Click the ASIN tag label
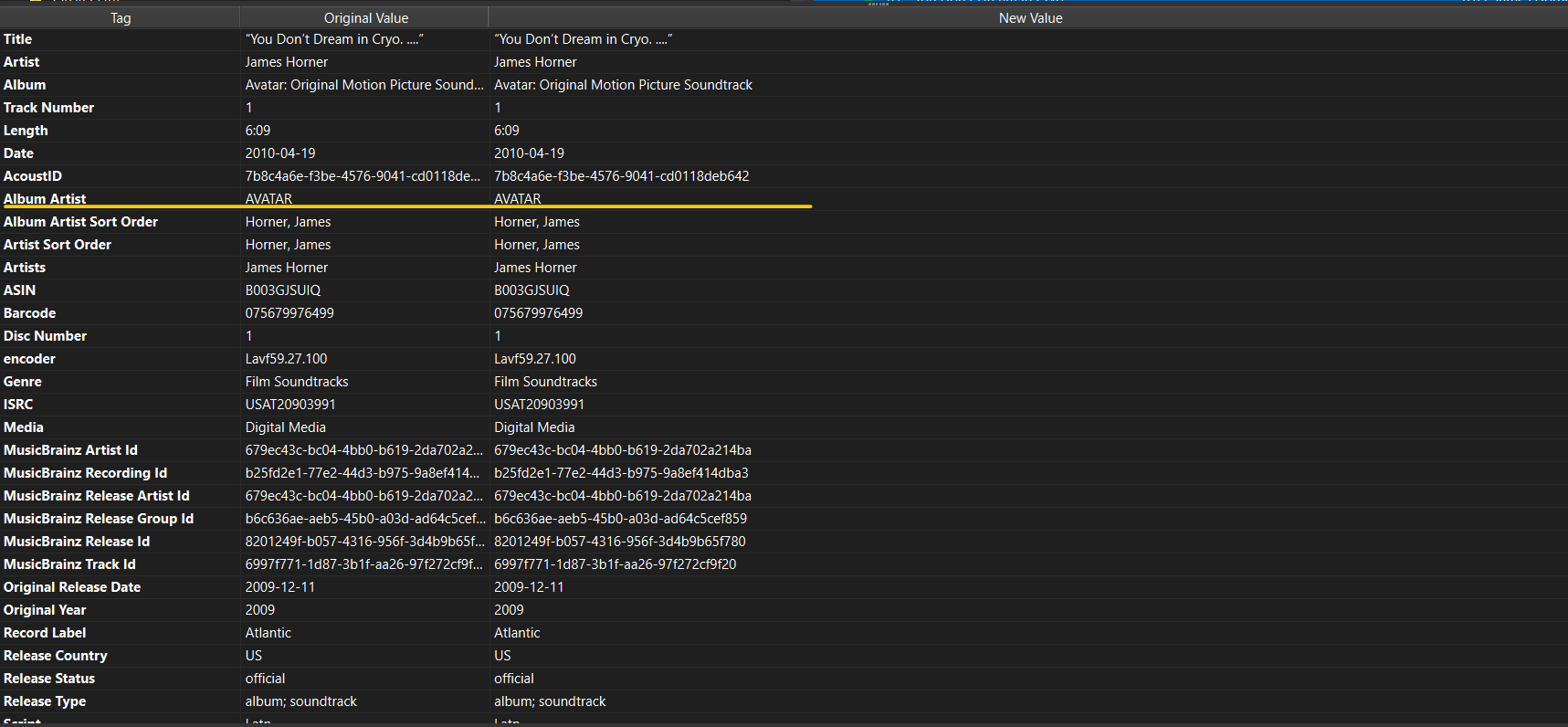The height and width of the screenshot is (727, 1568). click(x=19, y=290)
